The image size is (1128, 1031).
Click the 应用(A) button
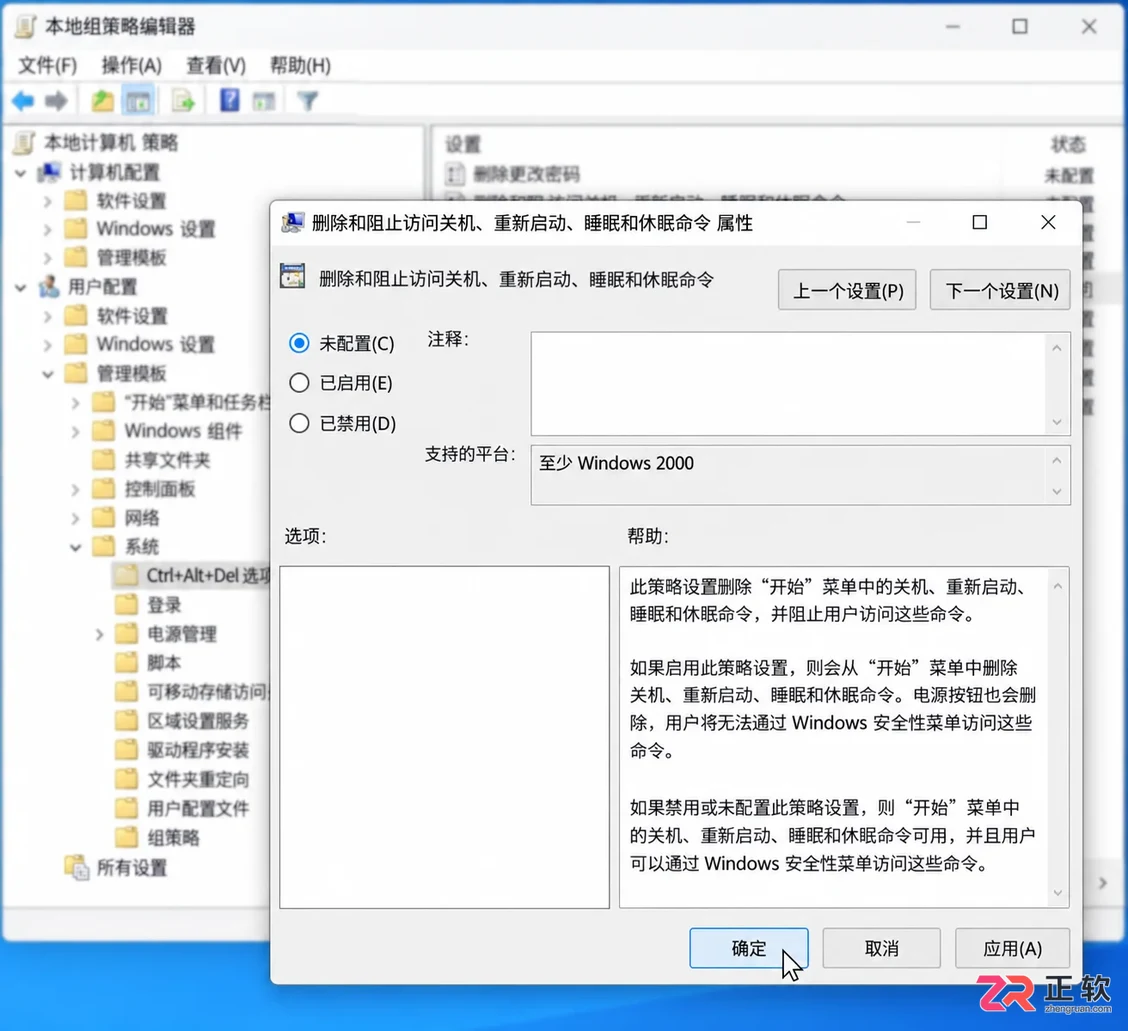[x=1012, y=948]
